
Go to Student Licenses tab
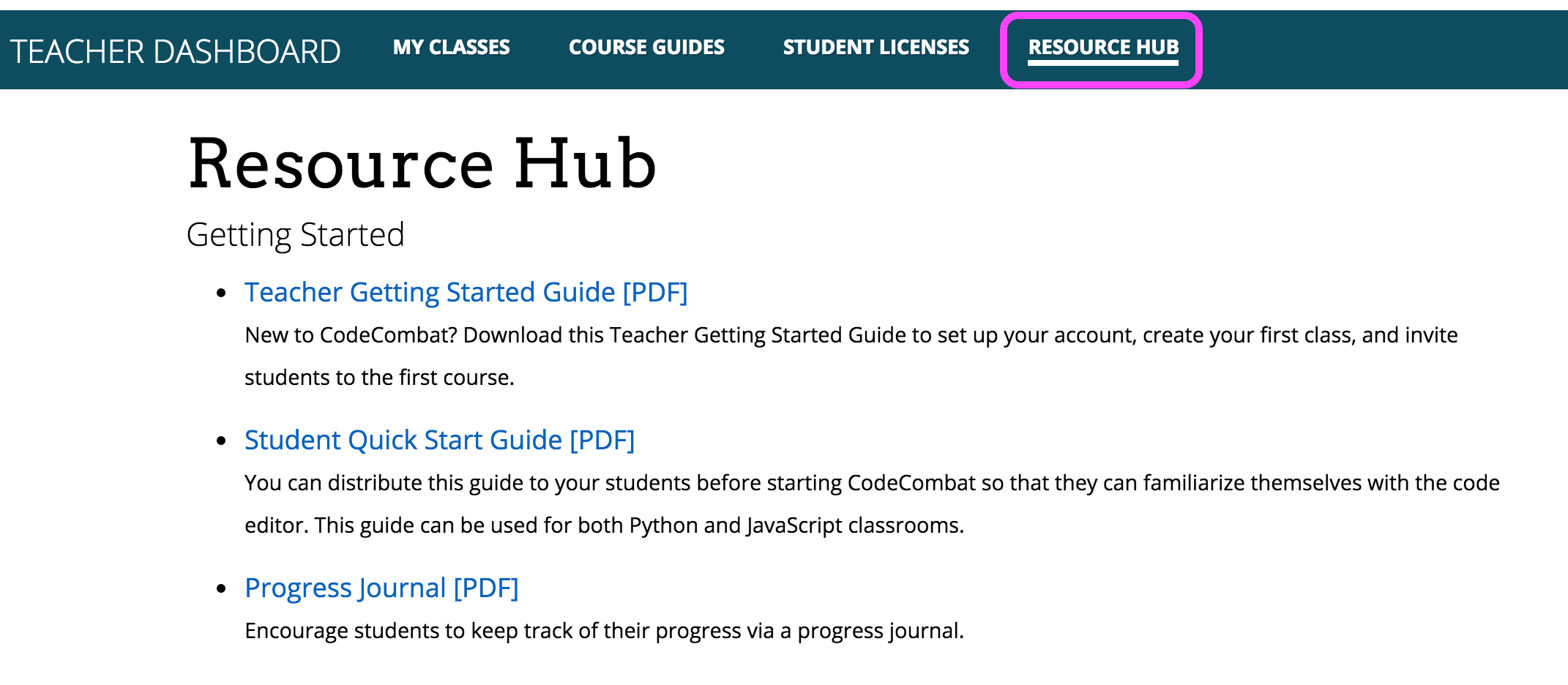876,48
